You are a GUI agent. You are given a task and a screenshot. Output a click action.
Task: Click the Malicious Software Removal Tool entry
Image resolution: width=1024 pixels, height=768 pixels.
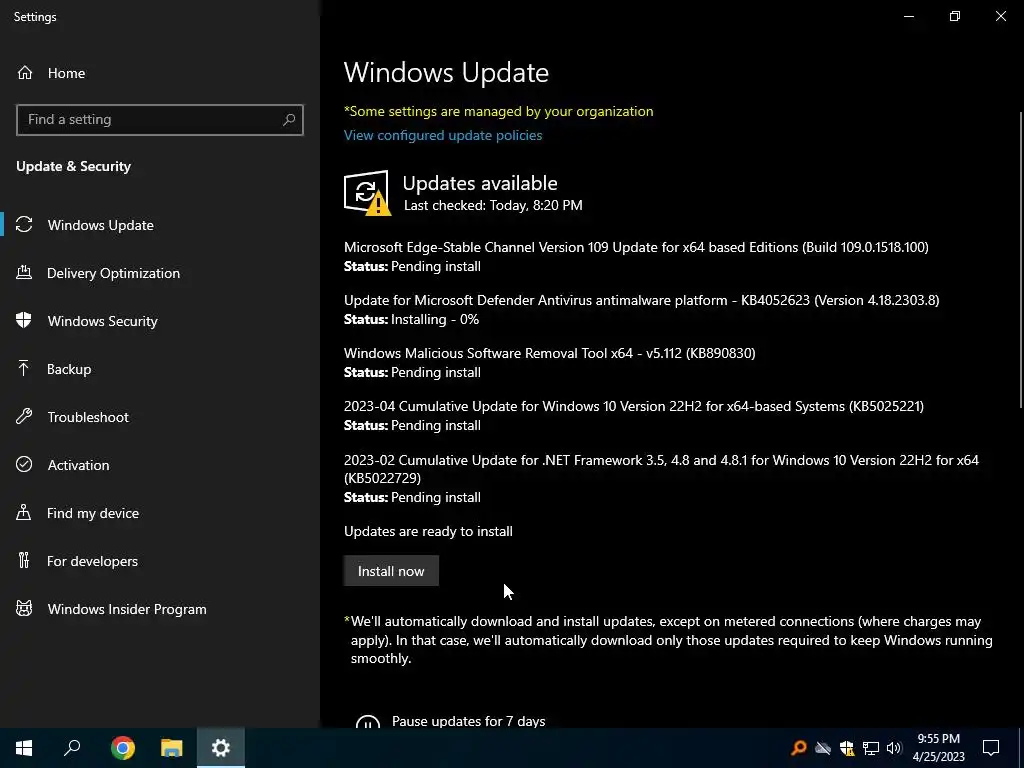(549, 353)
